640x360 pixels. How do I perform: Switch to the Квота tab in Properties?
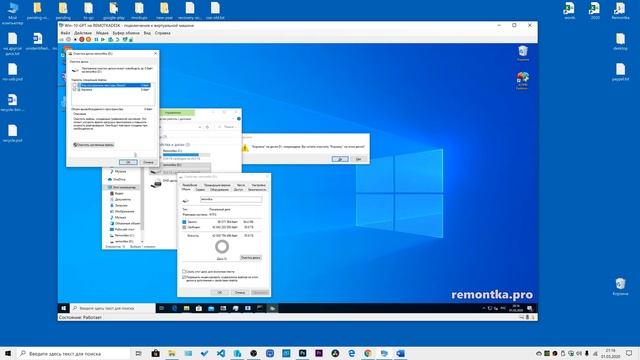[x=241, y=185]
